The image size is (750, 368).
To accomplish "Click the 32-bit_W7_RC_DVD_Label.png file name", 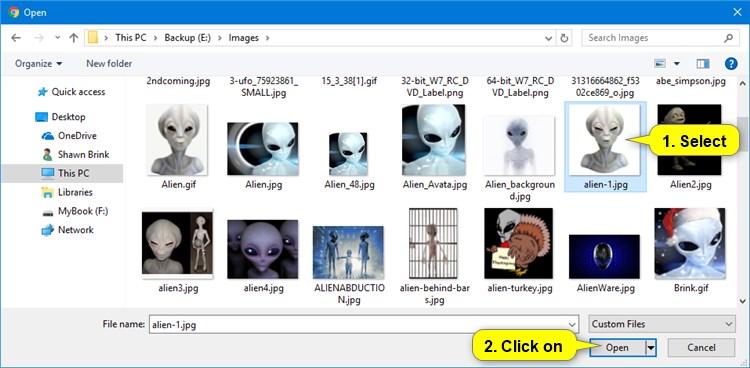I will click(435, 87).
